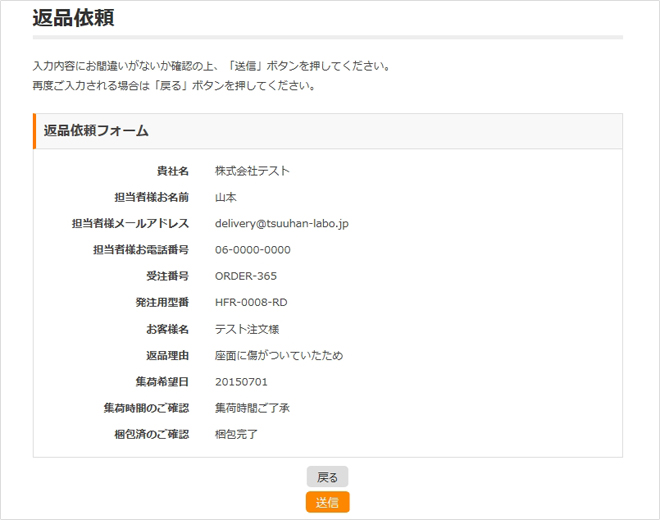
Task: Click the phone number 06-0000-0000
Action: (x=252, y=250)
